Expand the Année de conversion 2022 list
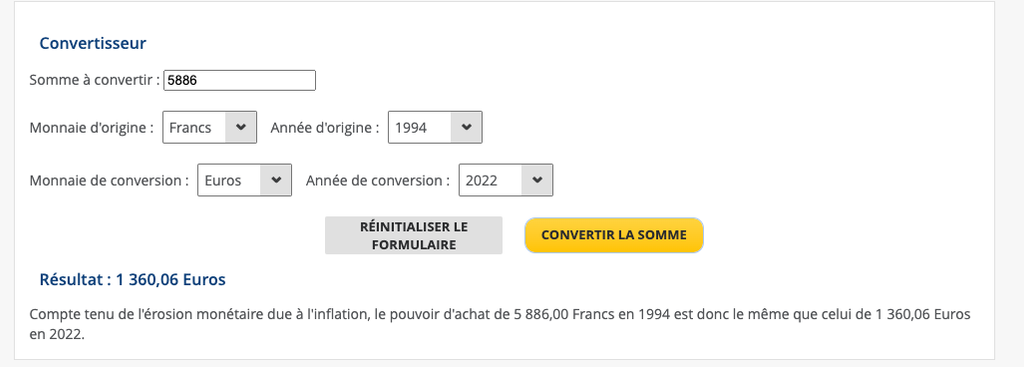 click(506, 180)
